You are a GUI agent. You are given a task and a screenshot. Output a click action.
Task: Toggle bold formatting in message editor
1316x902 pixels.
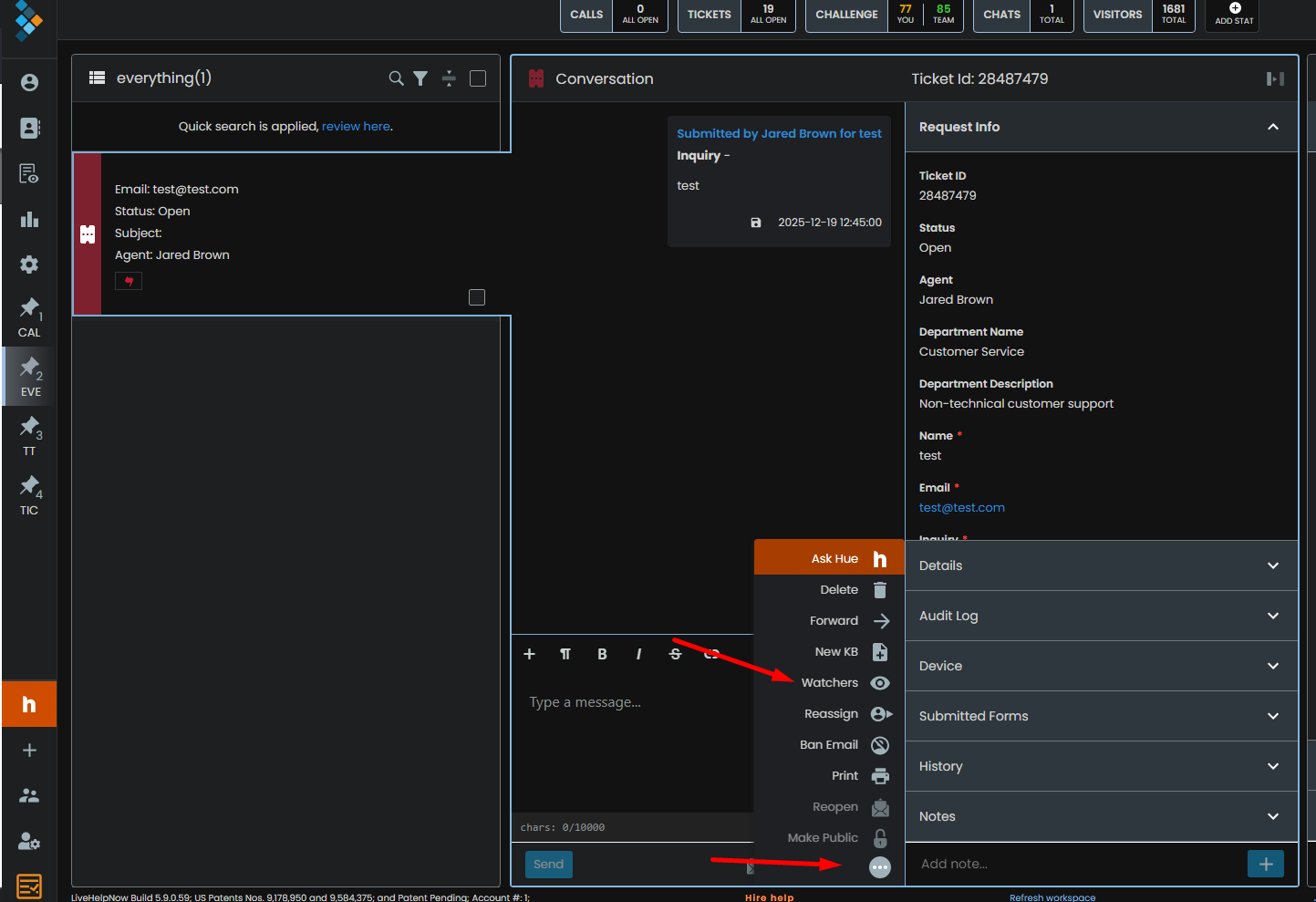click(602, 654)
